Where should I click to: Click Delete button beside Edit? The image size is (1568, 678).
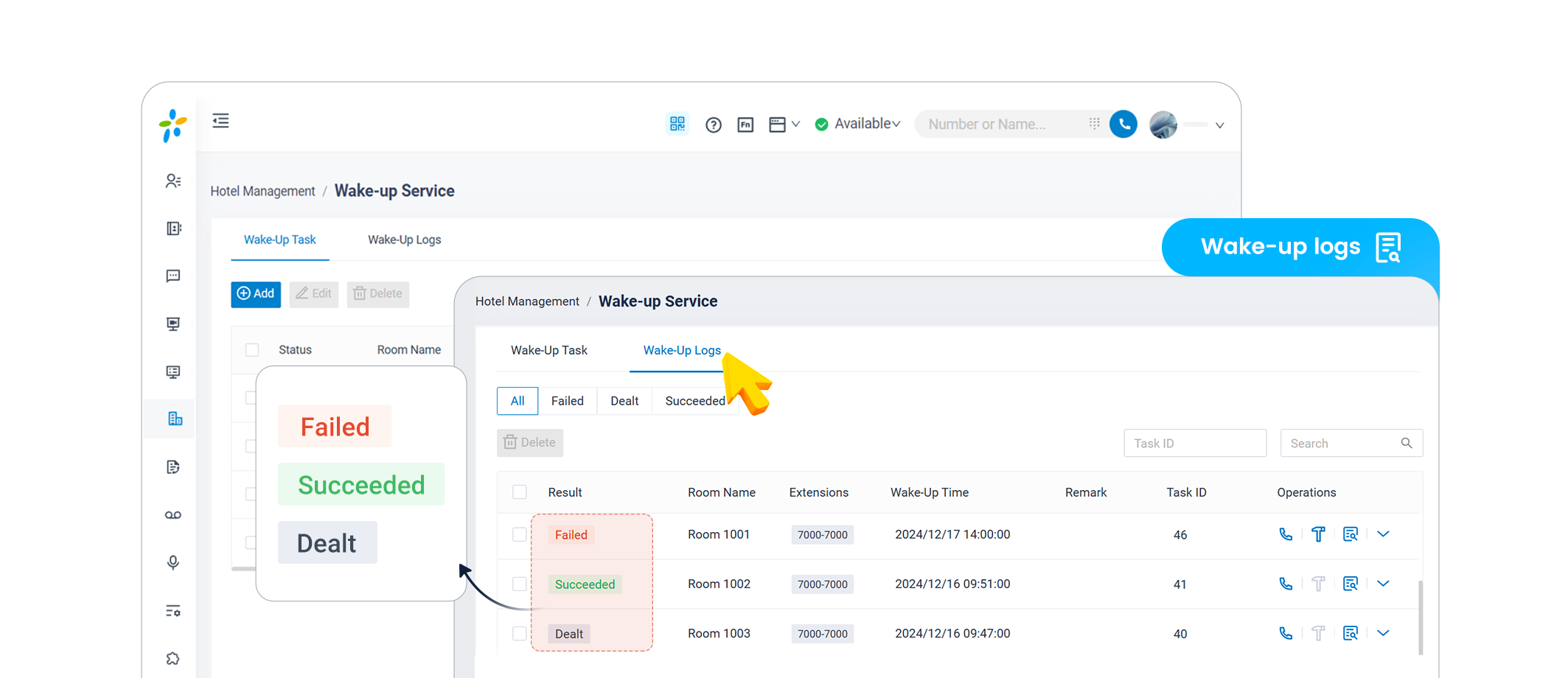[x=377, y=293]
